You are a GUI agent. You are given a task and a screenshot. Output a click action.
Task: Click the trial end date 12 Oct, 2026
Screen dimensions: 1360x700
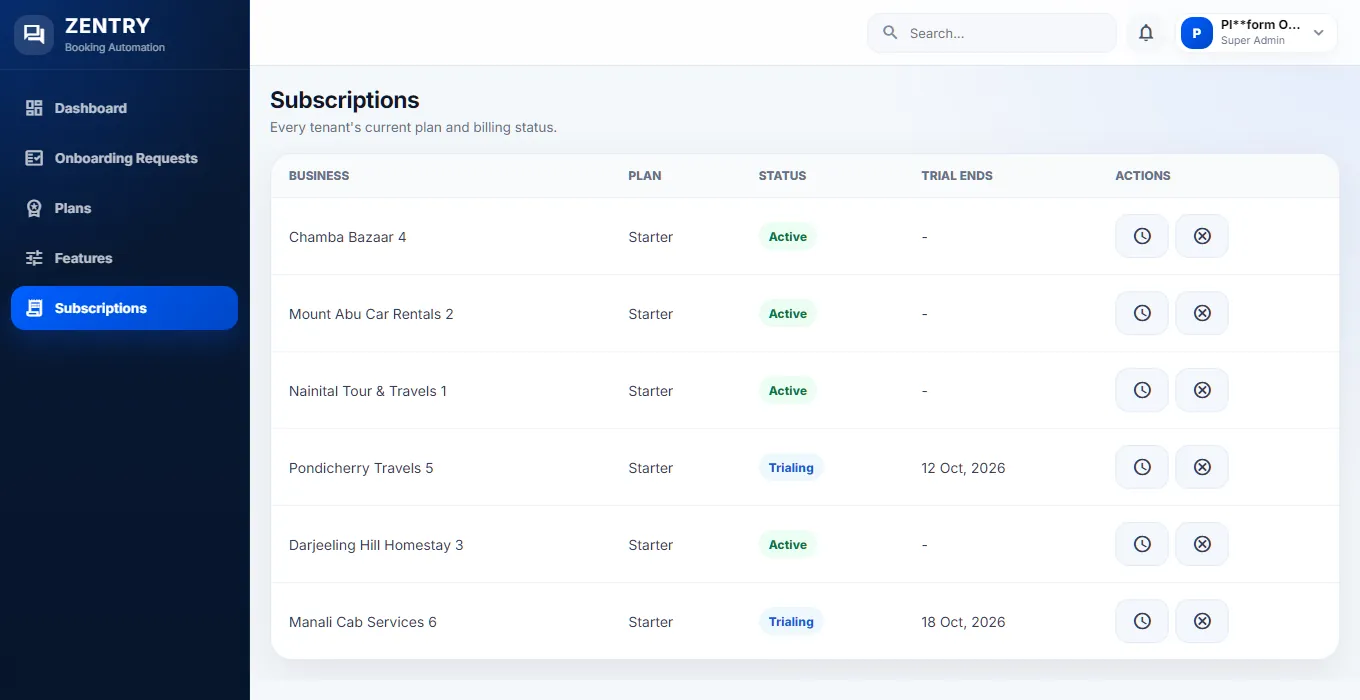click(x=963, y=468)
